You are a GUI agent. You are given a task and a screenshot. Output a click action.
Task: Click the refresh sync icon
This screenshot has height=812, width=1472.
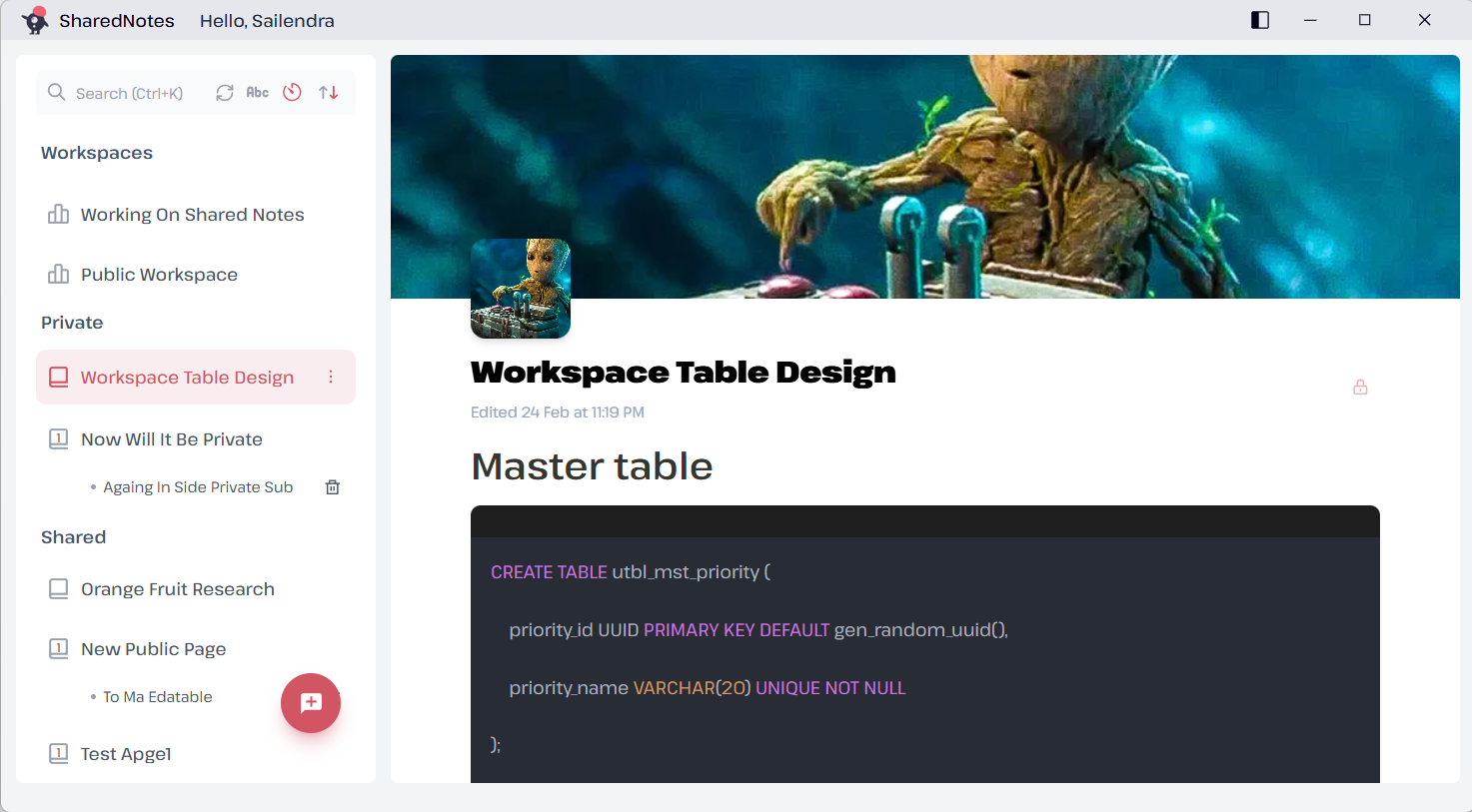click(225, 93)
